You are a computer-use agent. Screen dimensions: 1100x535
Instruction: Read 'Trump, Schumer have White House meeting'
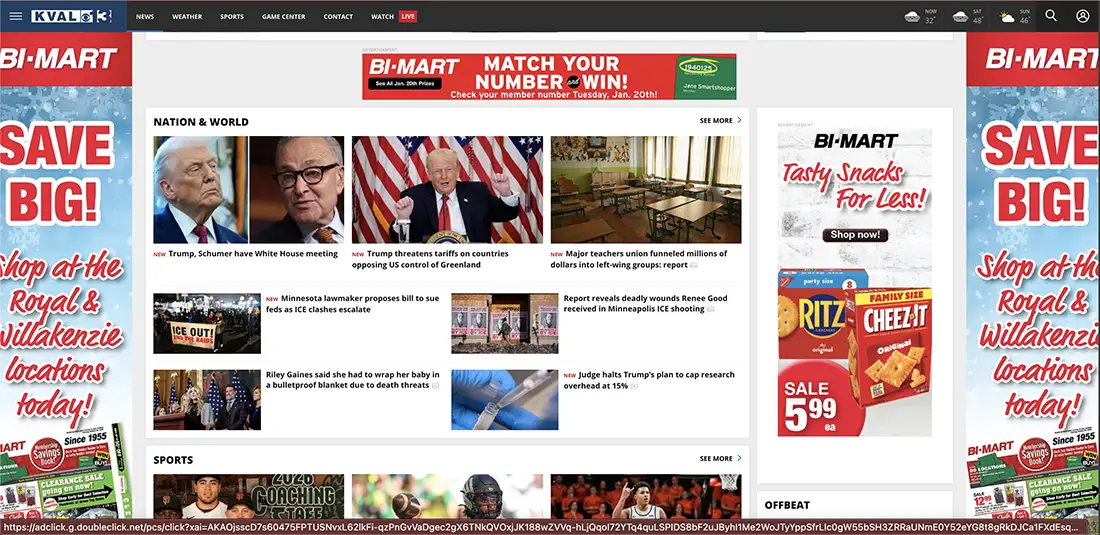253,254
